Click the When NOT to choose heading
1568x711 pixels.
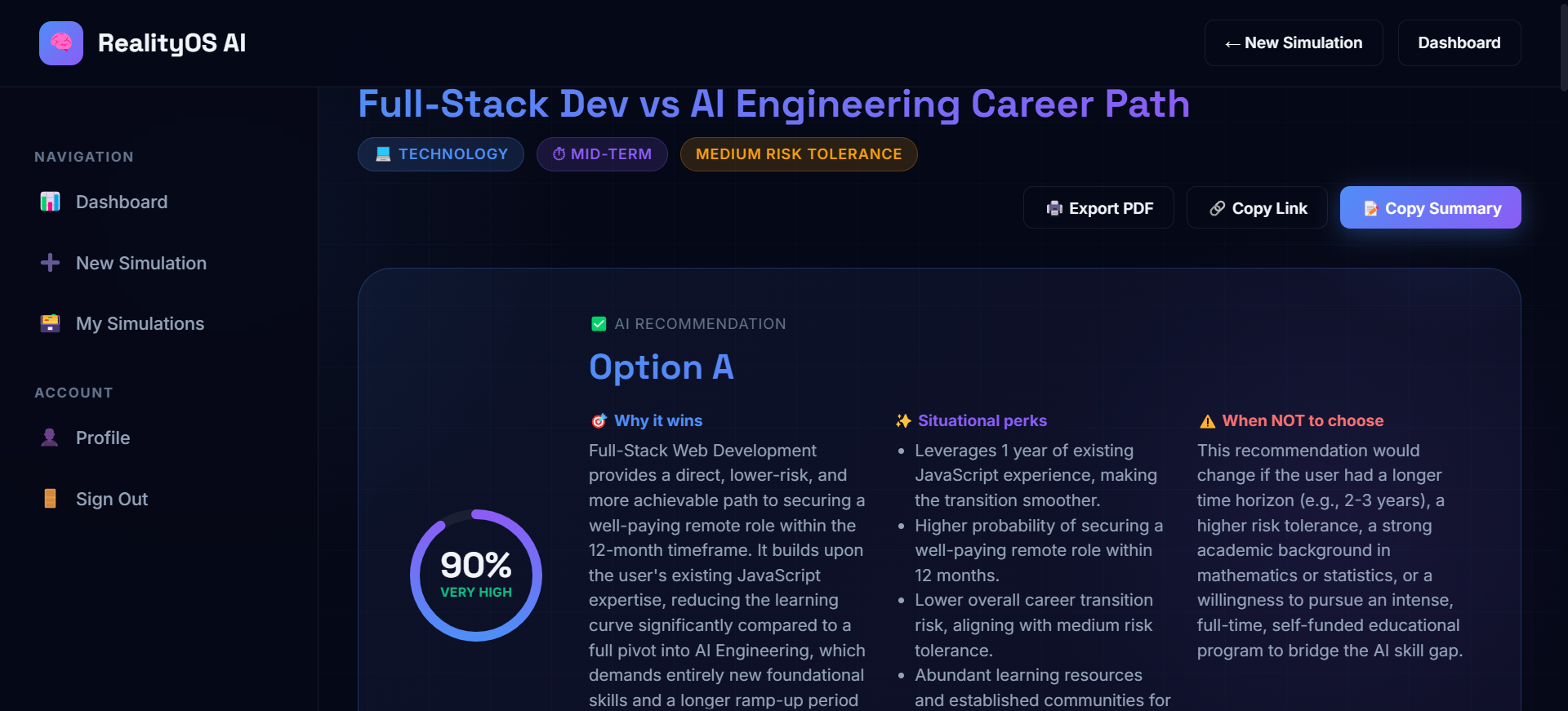point(1303,420)
